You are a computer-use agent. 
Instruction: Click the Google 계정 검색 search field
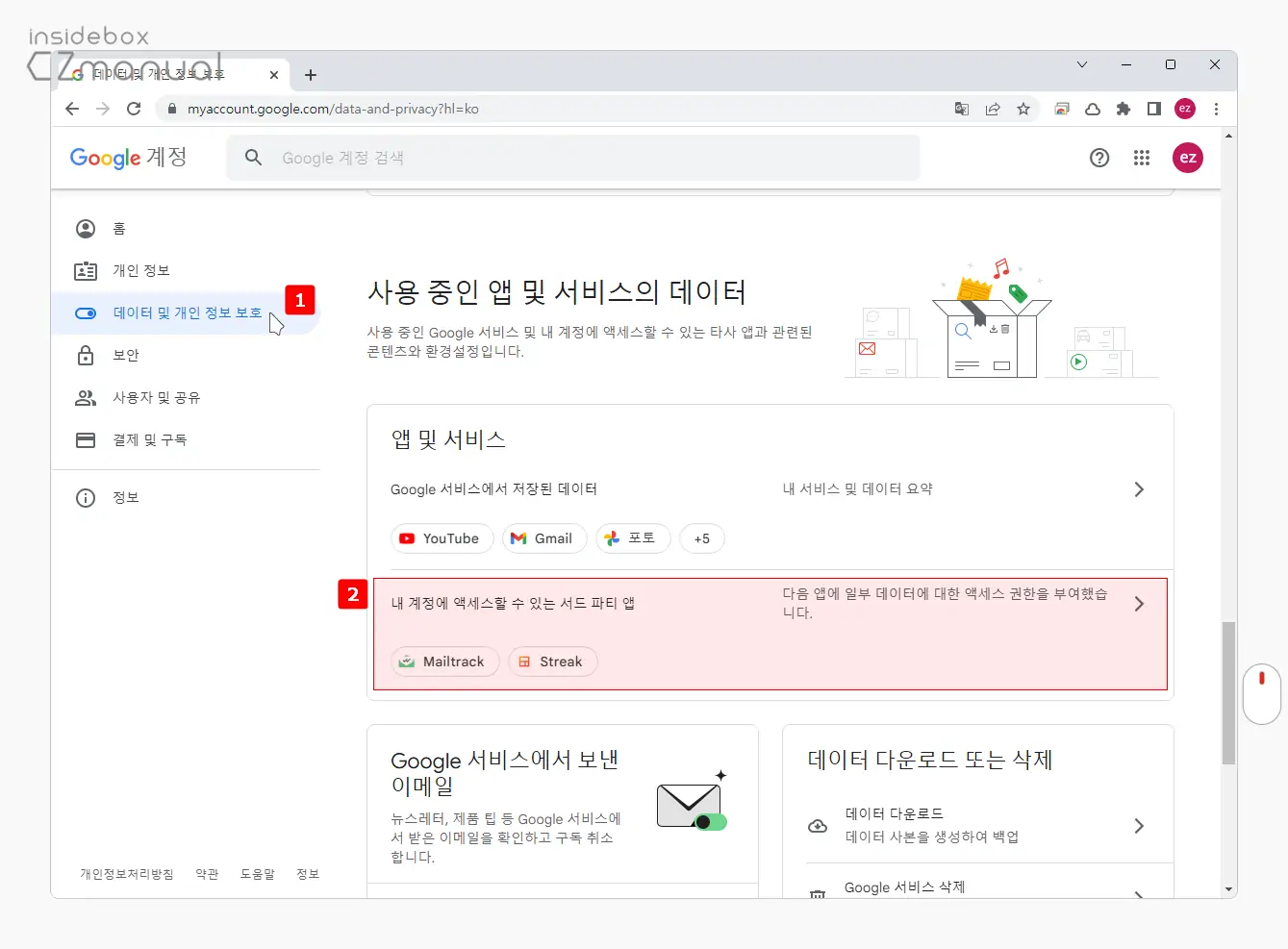573,158
